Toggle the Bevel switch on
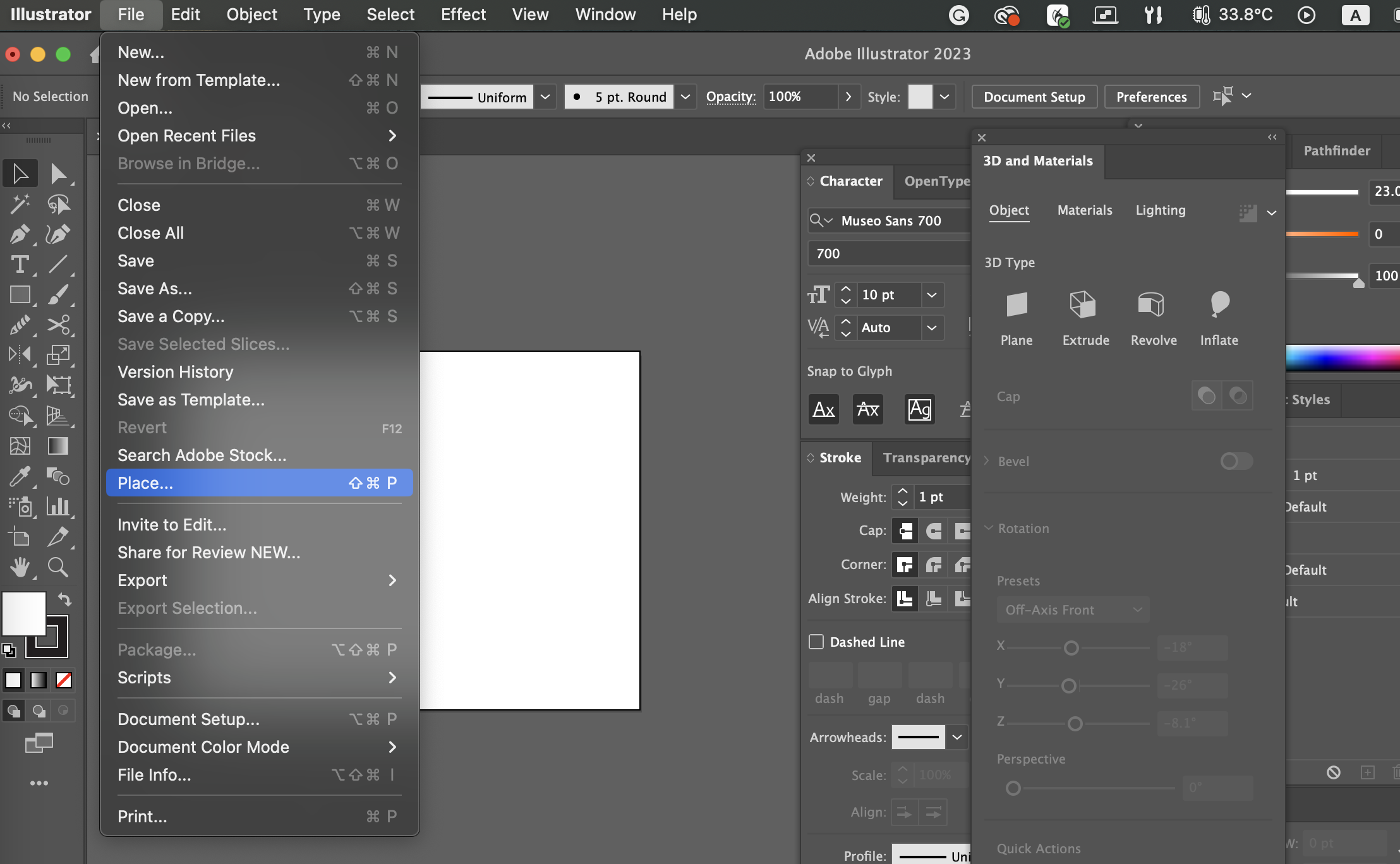The height and width of the screenshot is (864, 1400). click(1236, 461)
